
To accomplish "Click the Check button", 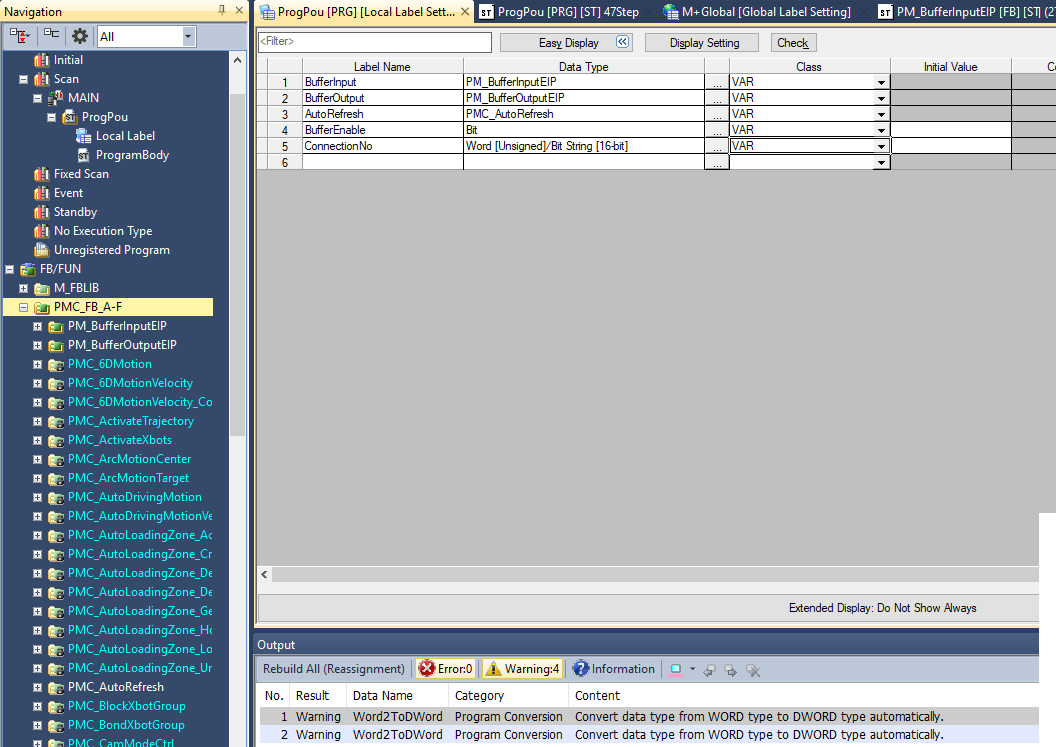I will (793, 42).
